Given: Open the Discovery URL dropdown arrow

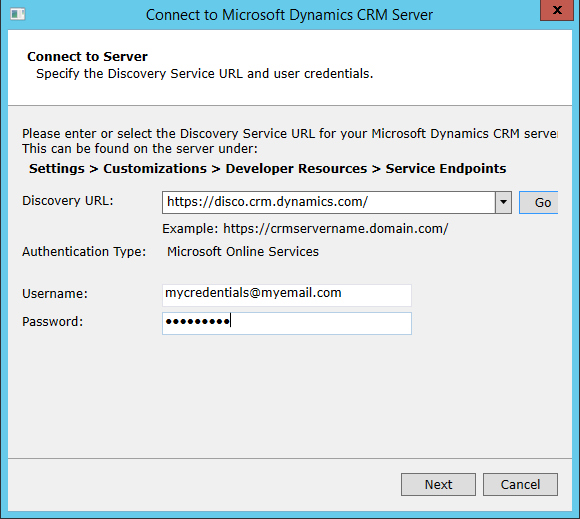Looking at the screenshot, I should point(503,202).
